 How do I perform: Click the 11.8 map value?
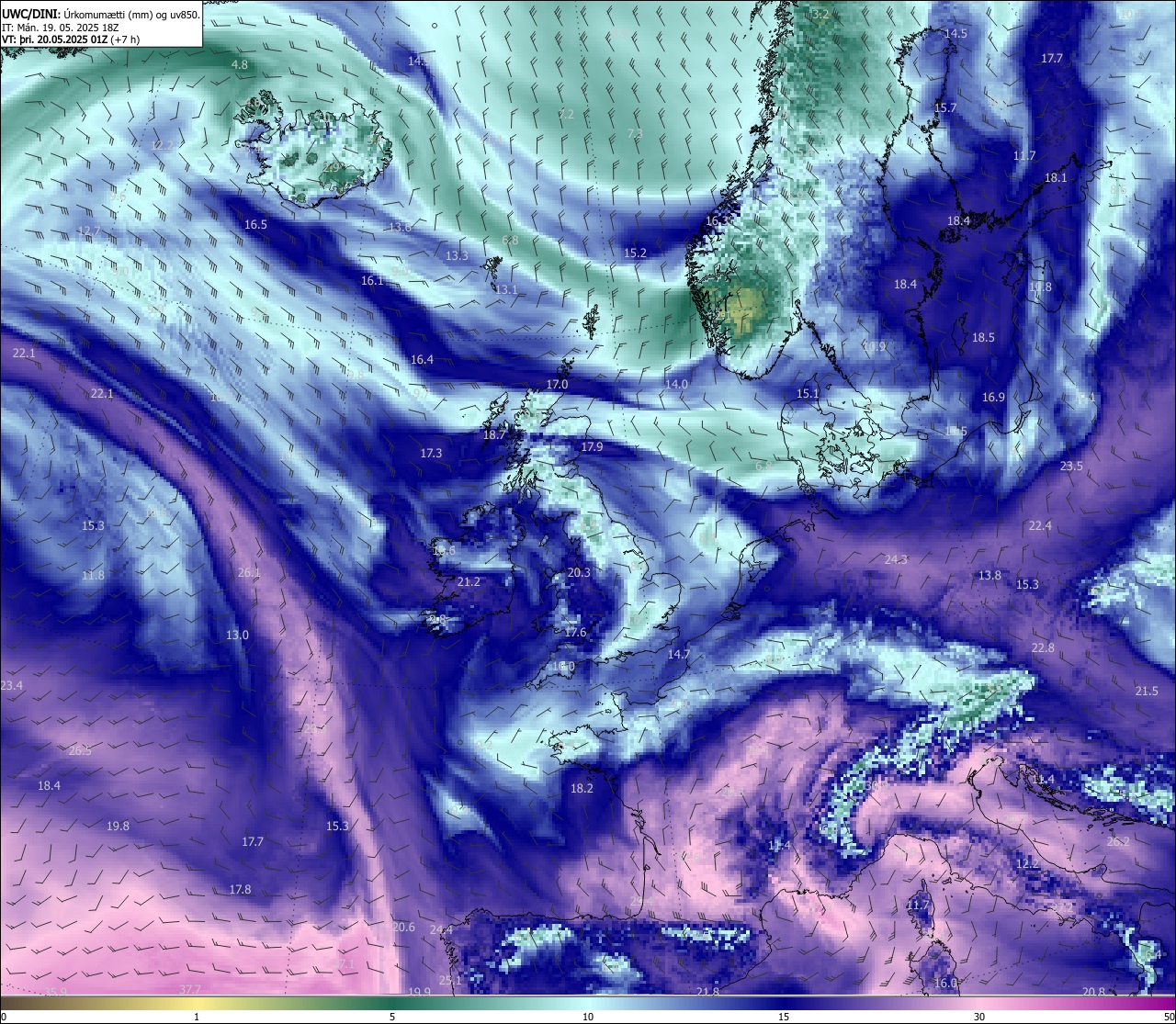(93, 576)
